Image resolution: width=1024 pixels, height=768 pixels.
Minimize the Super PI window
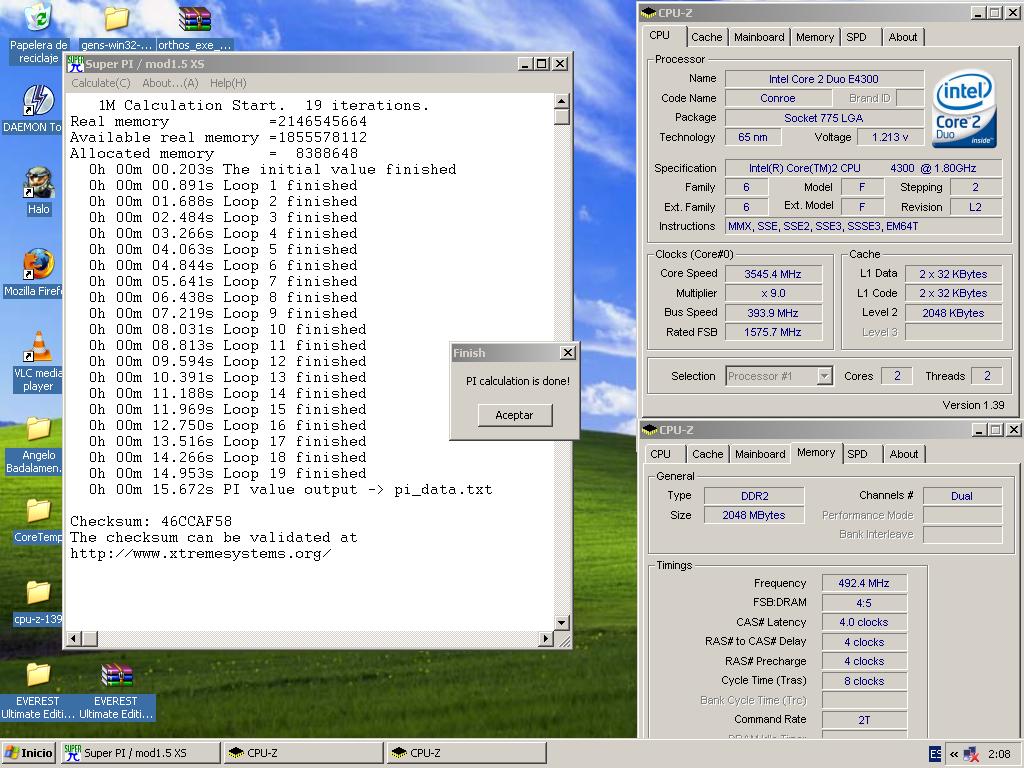tap(525, 64)
